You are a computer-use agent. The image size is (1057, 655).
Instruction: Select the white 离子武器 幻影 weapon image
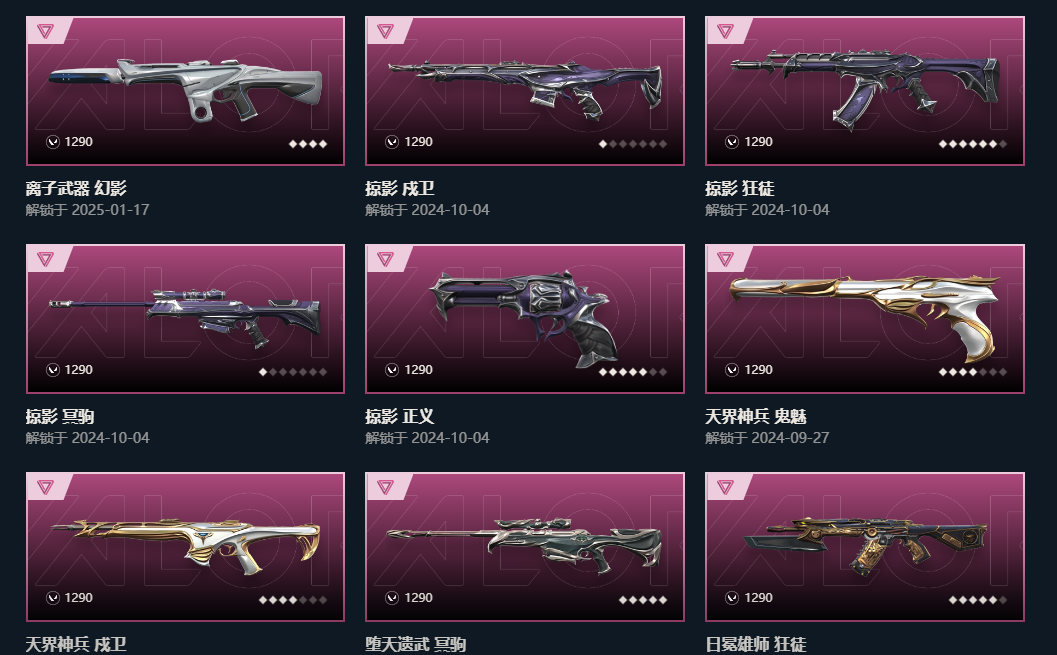tap(185, 89)
